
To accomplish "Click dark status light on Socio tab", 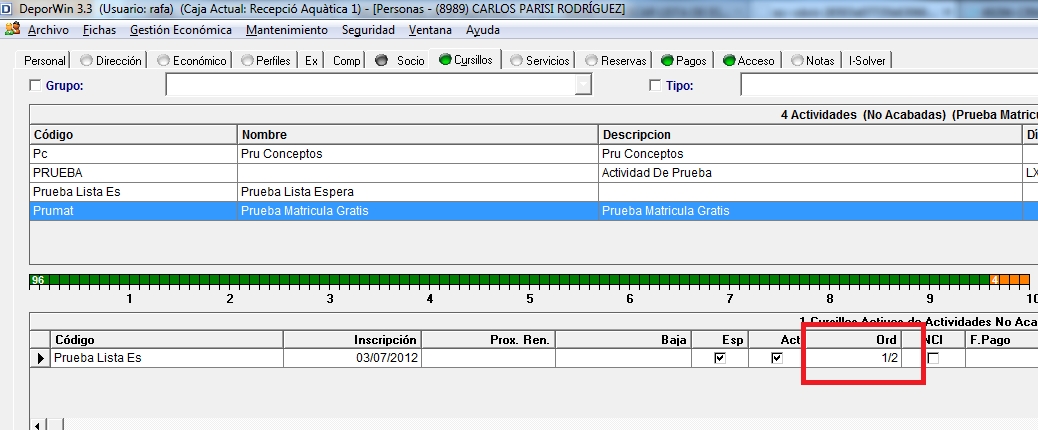I will tap(381, 60).
